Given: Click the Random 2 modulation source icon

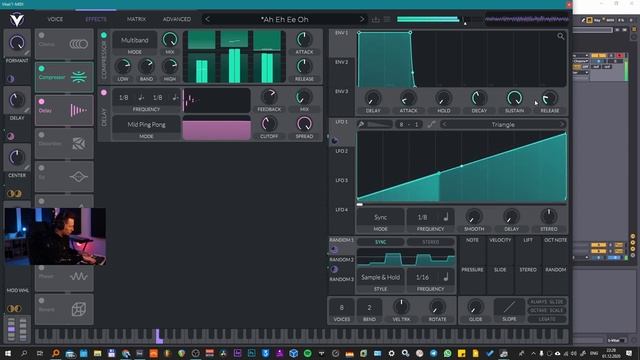Looking at the screenshot, I should 334,269.
